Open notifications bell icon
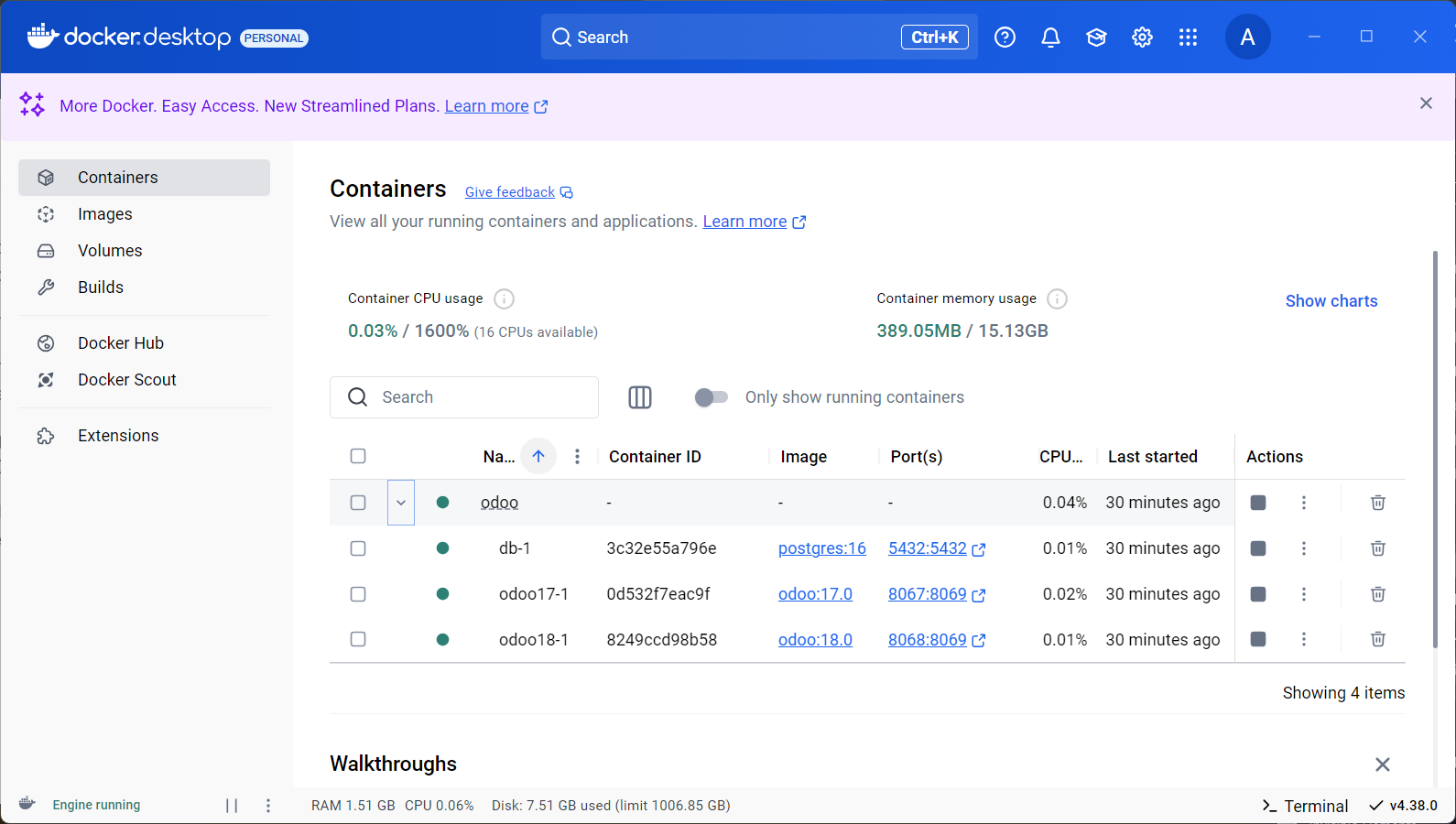 1050,38
